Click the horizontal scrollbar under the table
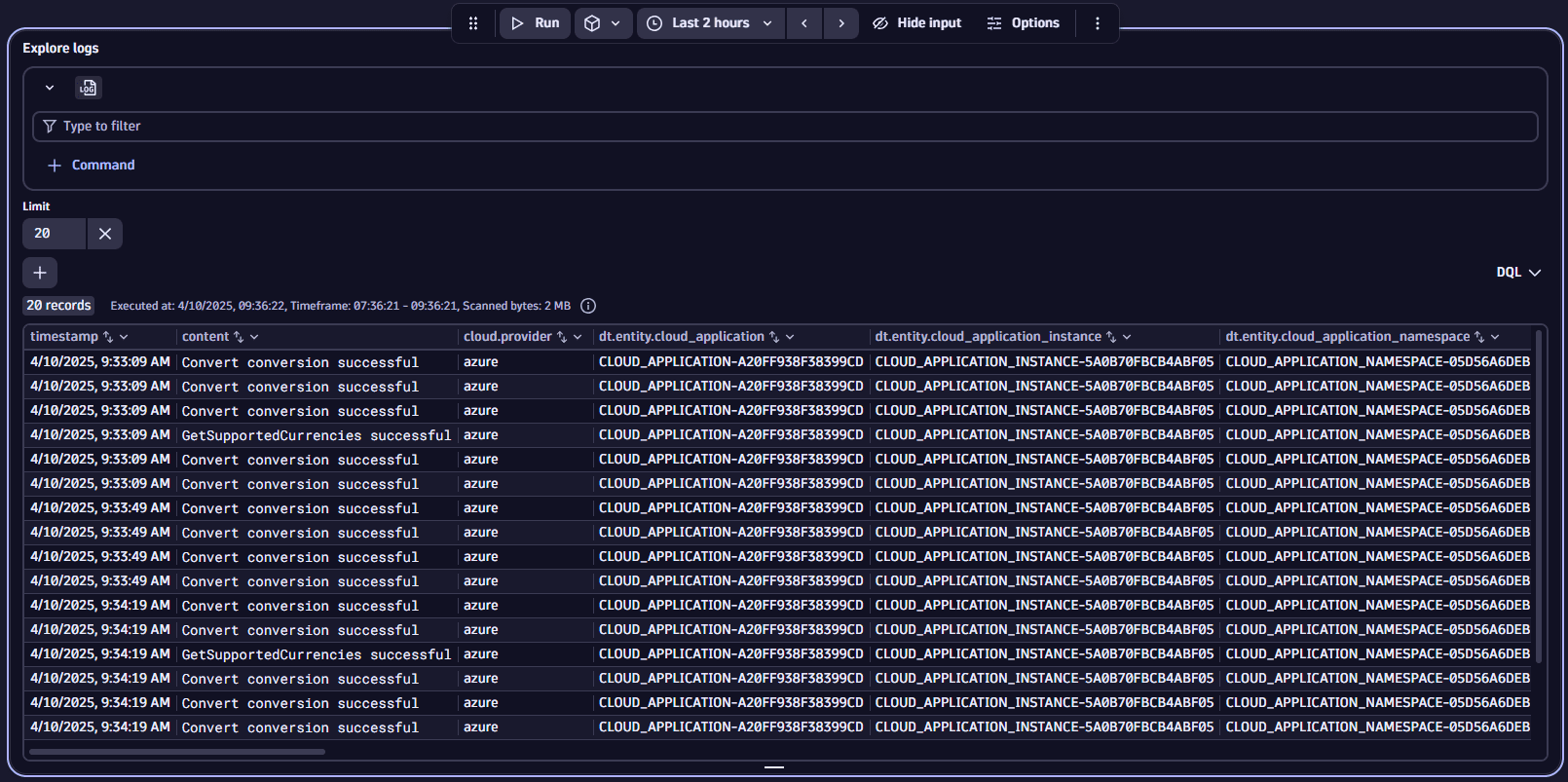The image size is (1568, 782). pos(177,752)
